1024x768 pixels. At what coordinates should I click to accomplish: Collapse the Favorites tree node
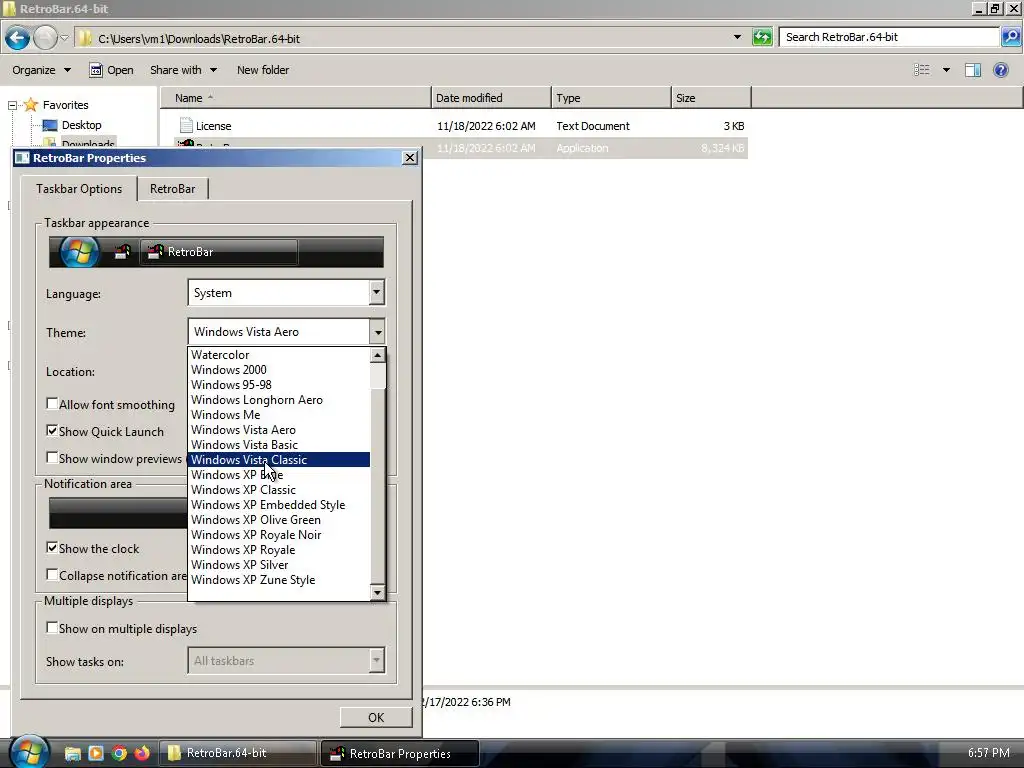click(12, 105)
